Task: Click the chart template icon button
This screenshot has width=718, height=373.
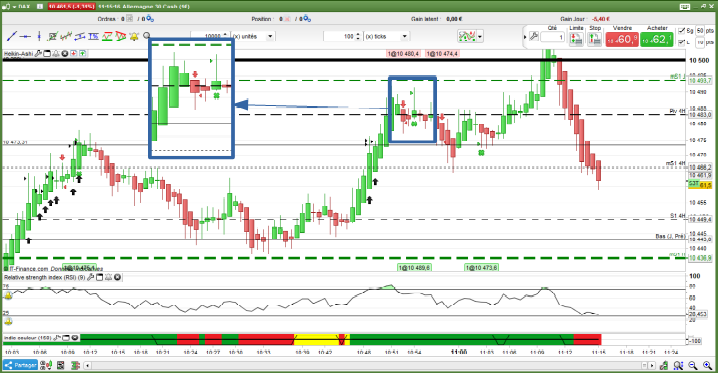Action: (467, 36)
